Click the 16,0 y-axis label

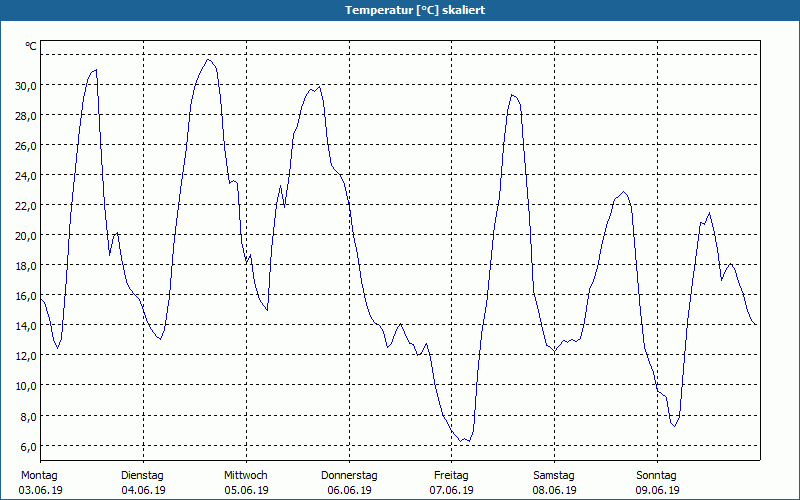[26, 296]
